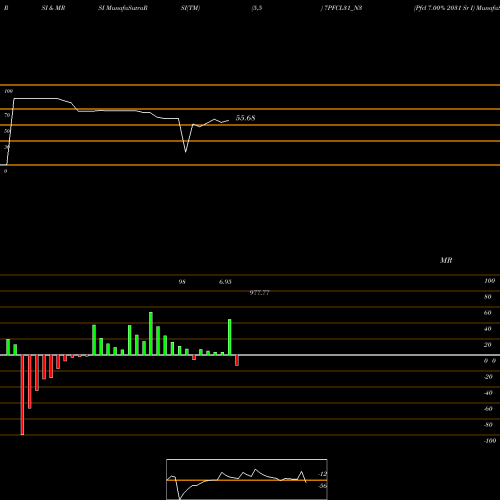
Task: Click the RSI axis label 100
Action: pyautogui.click(x=9, y=91)
